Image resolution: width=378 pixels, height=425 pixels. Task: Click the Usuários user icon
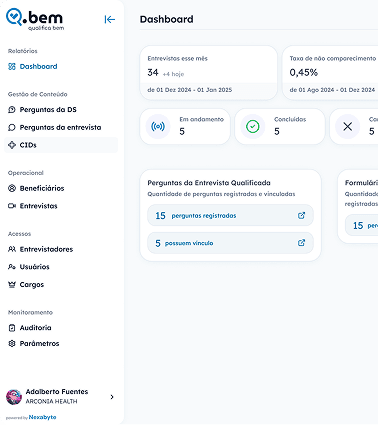point(12,267)
